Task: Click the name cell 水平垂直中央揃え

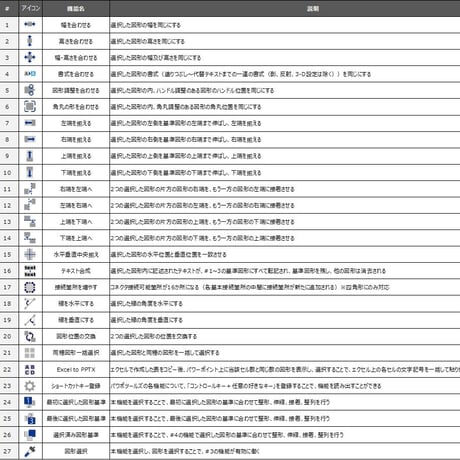Action: (76, 255)
